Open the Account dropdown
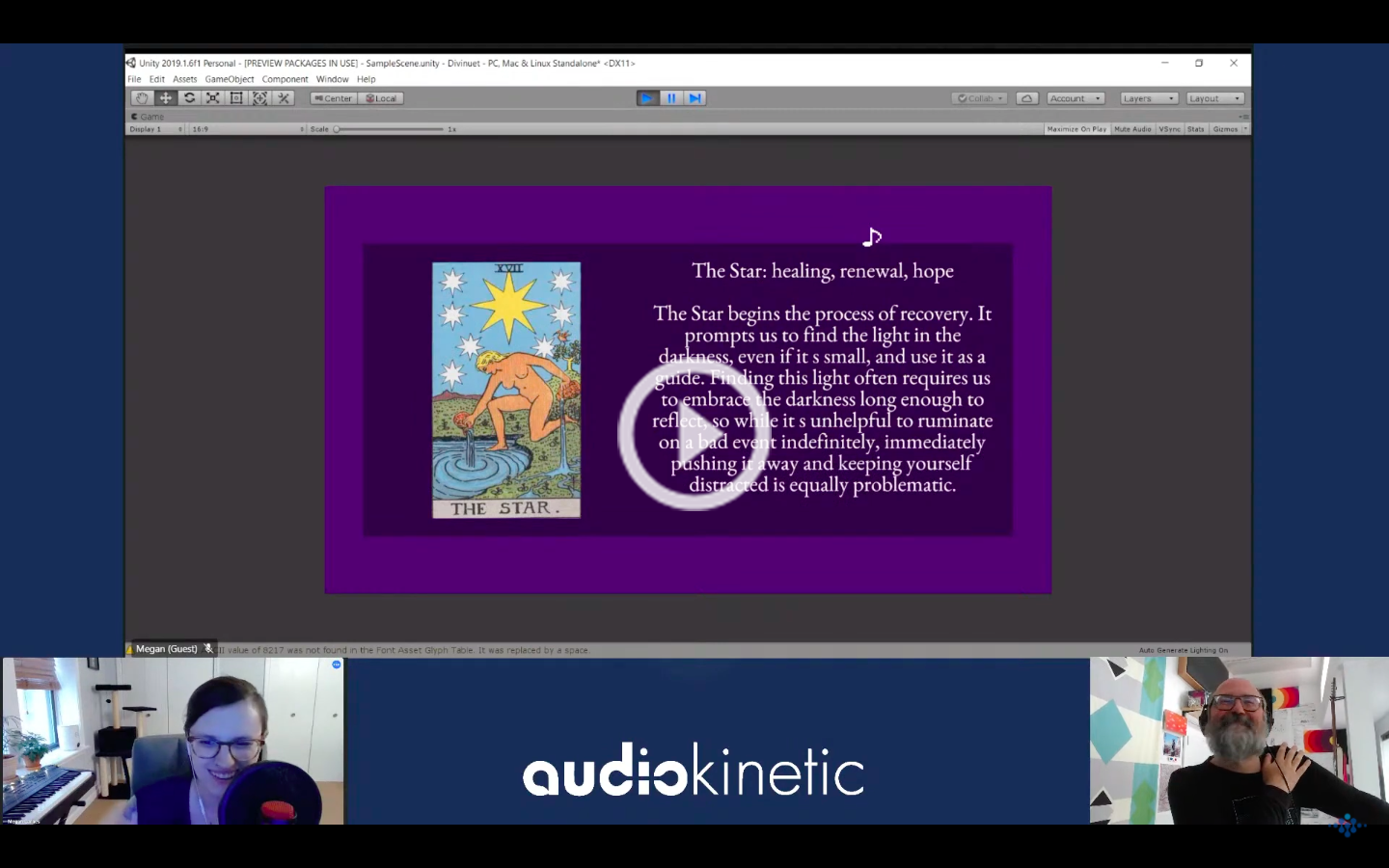The width and height of the screenshot is (1389, 868). click(1076, 98)
